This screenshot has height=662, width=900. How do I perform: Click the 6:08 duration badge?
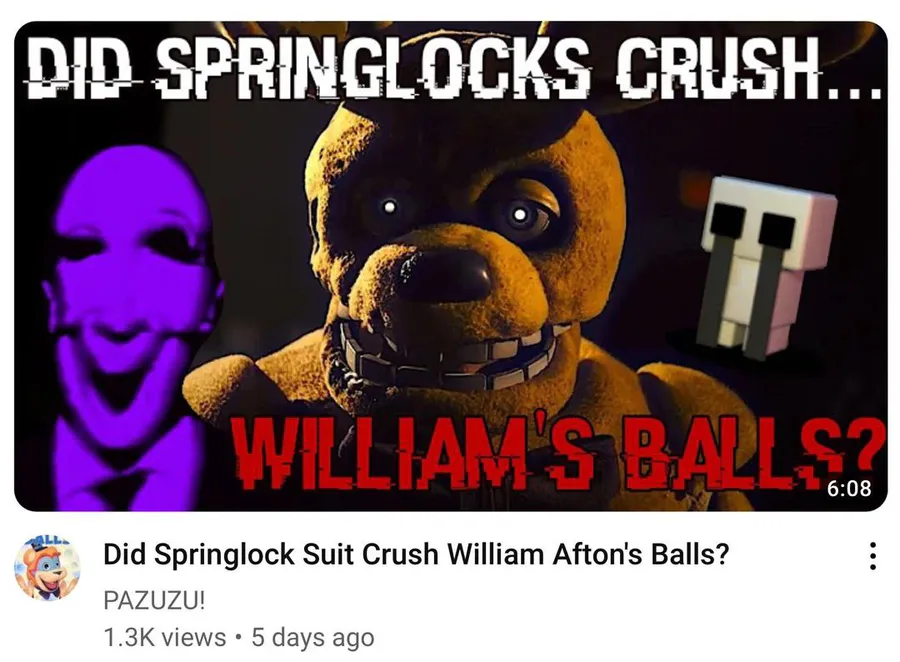(849, 488)
